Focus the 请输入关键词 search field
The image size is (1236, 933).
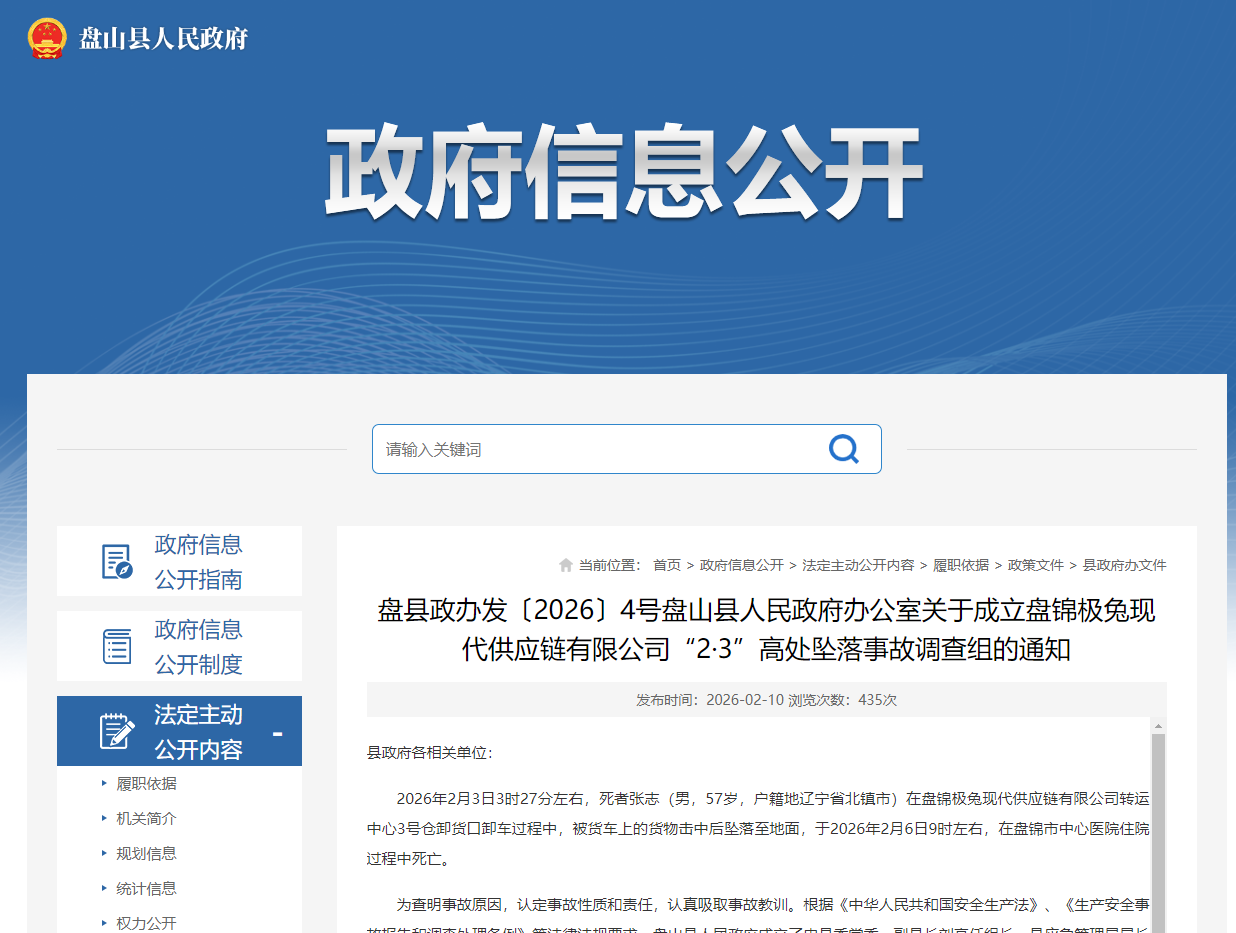point(627,449)
